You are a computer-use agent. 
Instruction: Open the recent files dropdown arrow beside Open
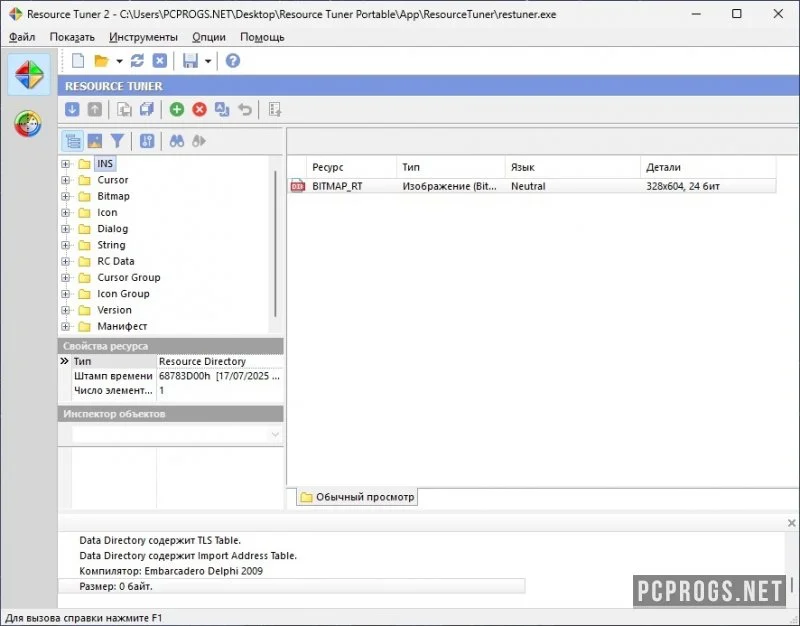(x=119, y=61)
